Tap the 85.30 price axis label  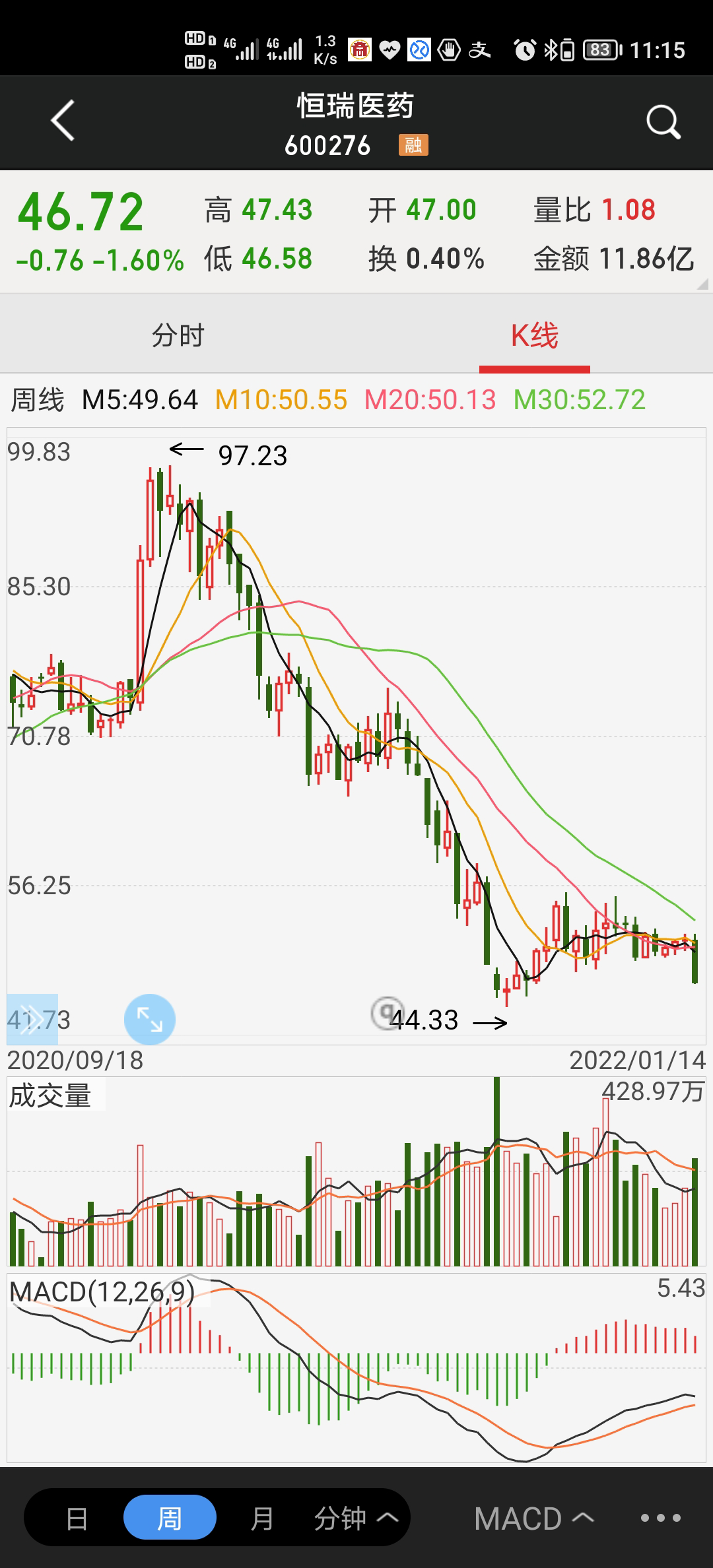(39, 587)
